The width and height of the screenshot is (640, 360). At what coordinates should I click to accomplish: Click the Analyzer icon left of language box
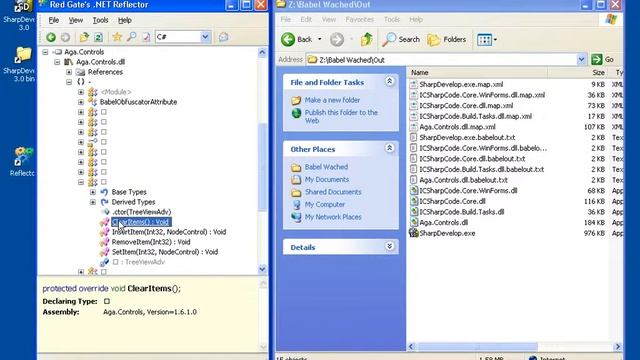(x=146, y=37)
